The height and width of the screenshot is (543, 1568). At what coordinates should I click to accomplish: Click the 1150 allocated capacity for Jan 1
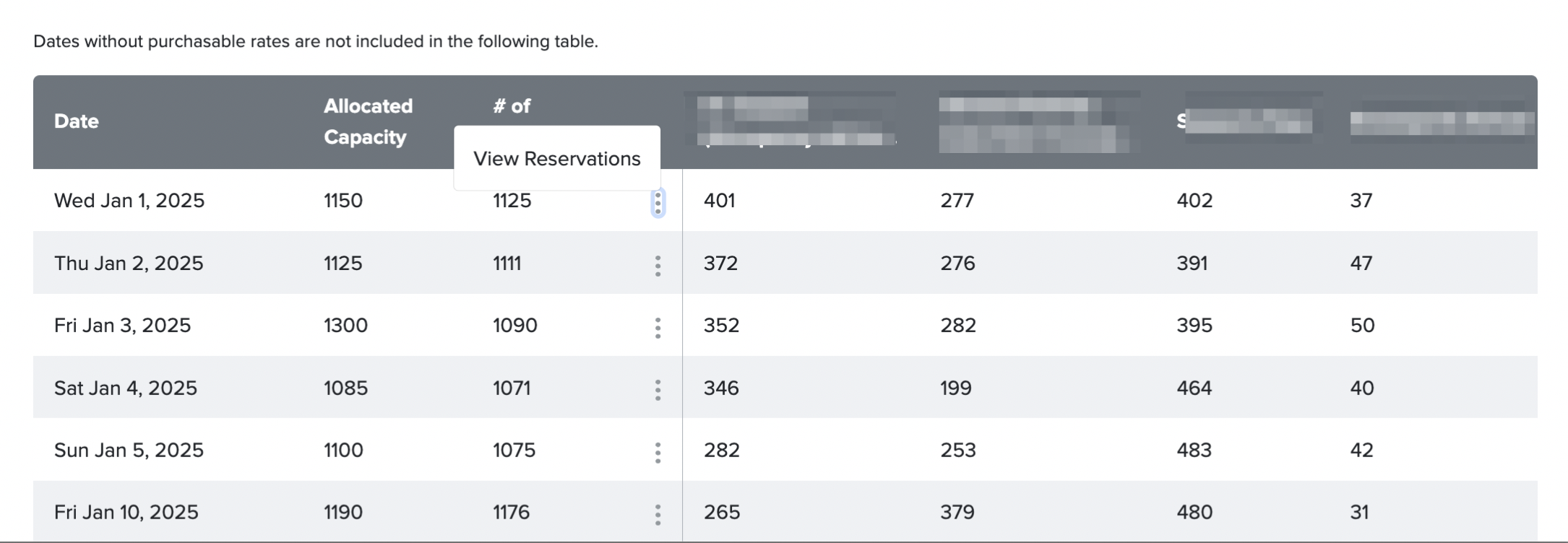pos(343,201)
